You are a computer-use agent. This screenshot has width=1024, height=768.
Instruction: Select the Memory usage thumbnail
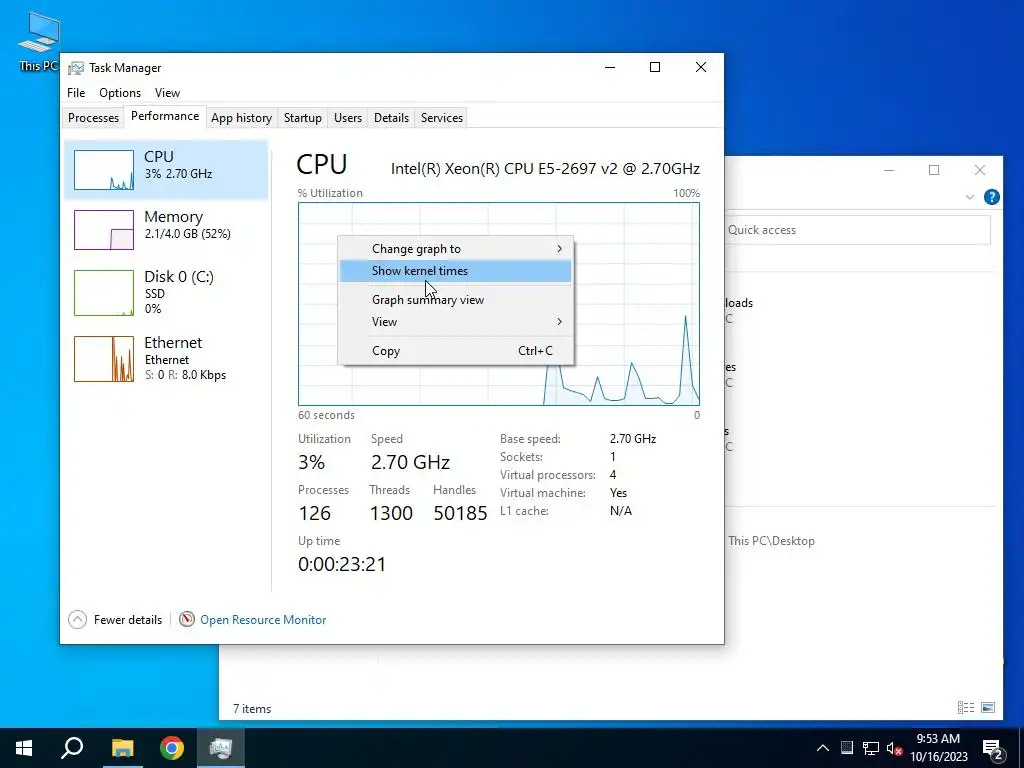(x=104, y=230)
